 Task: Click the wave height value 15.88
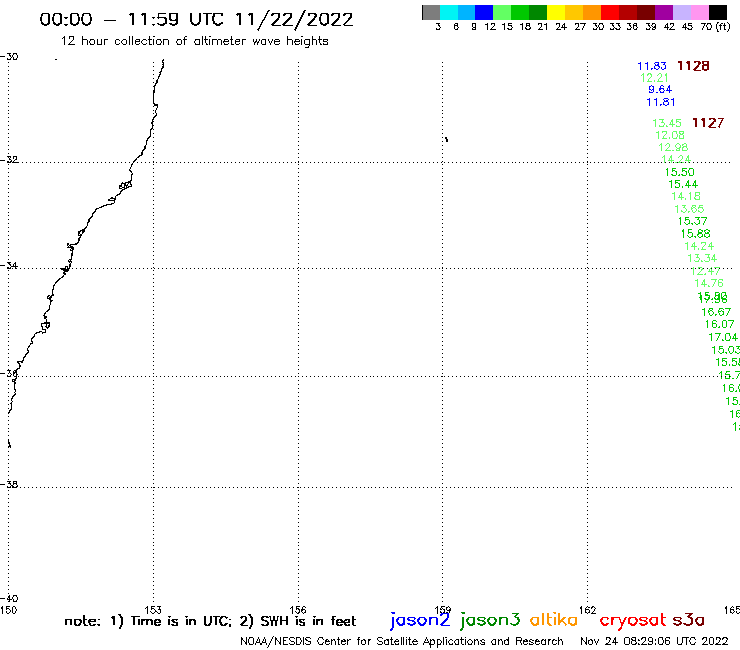pos(695,234)
